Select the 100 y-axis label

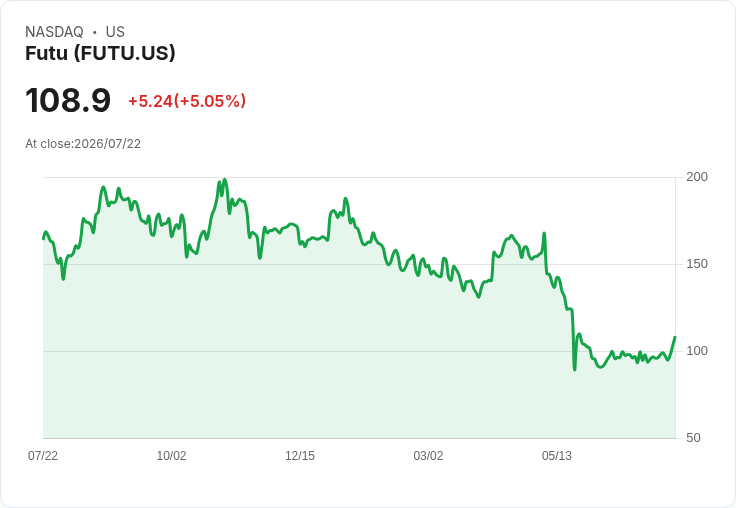pyautogui.click(x=697, y=351)
